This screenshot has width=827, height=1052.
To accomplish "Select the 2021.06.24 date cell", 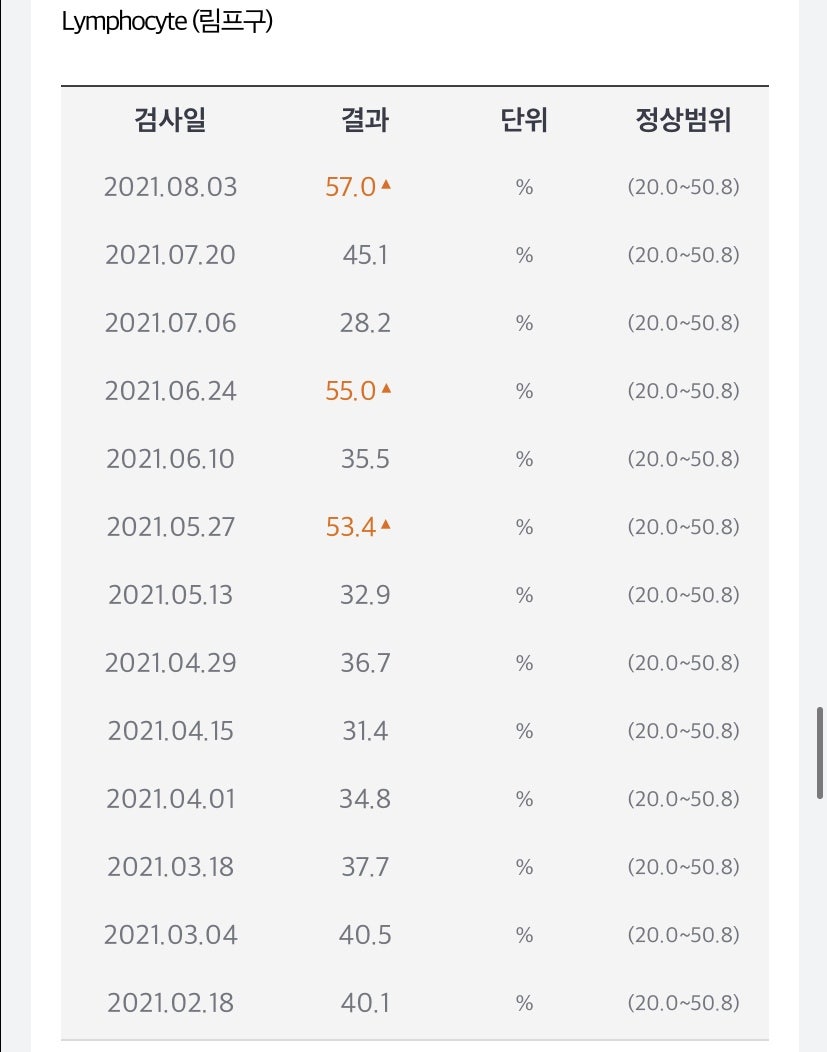I will click(x=170, y=391).
